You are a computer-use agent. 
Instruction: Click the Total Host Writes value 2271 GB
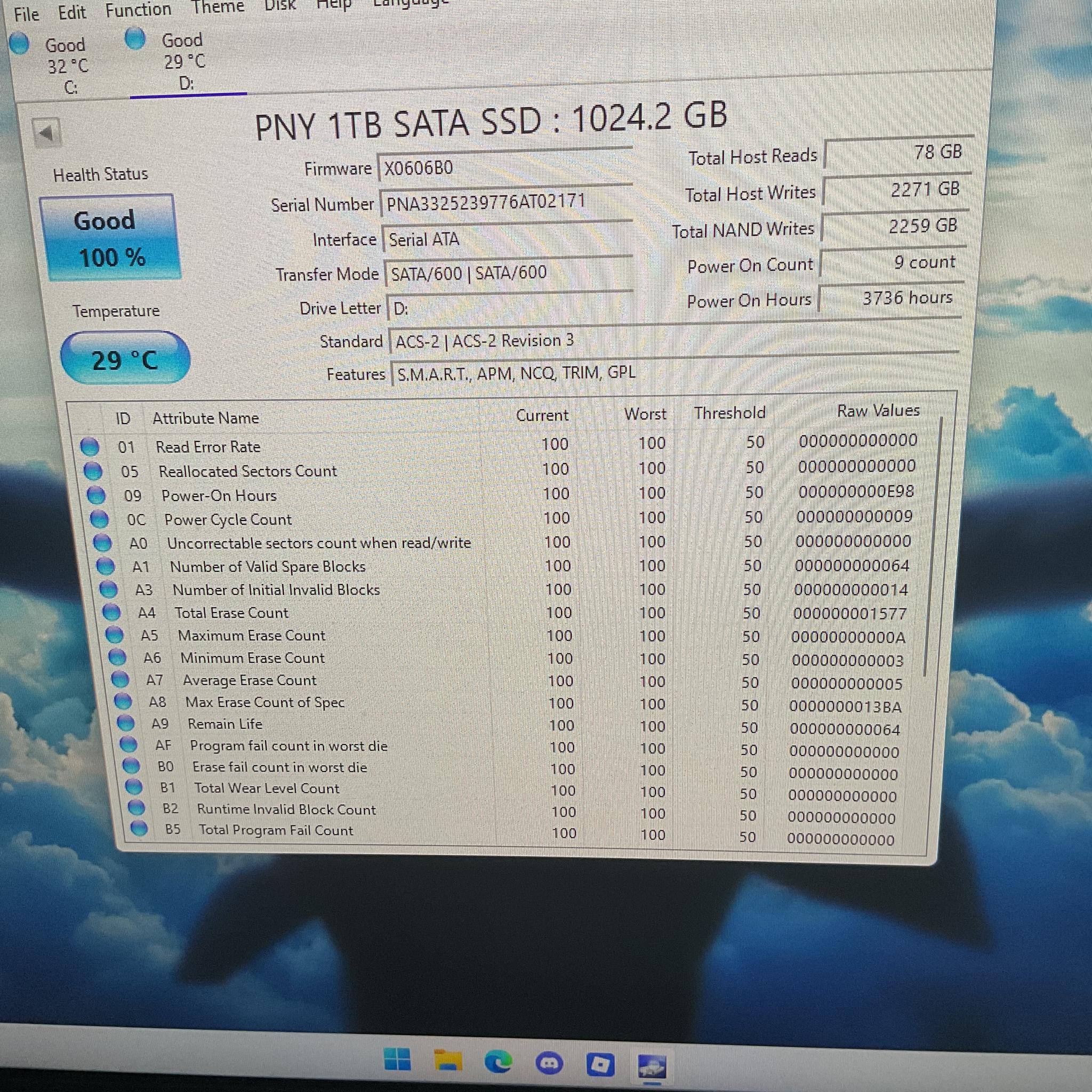(x=896, y=189)
